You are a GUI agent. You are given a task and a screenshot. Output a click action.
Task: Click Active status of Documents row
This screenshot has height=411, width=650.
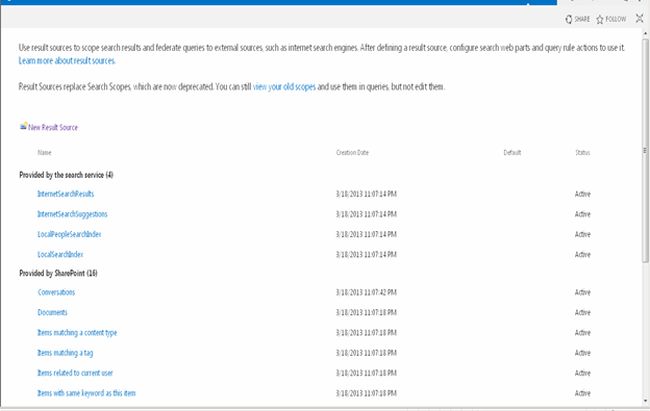[x=582, y=312]
